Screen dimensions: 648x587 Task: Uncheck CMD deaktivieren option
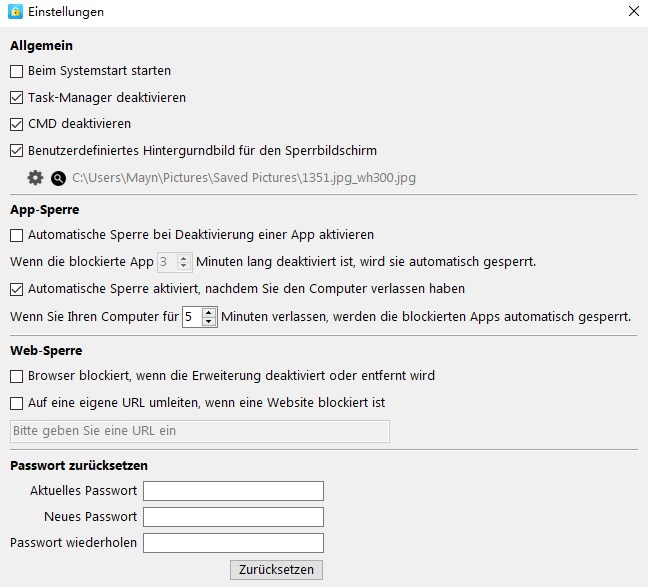point(17,124)
